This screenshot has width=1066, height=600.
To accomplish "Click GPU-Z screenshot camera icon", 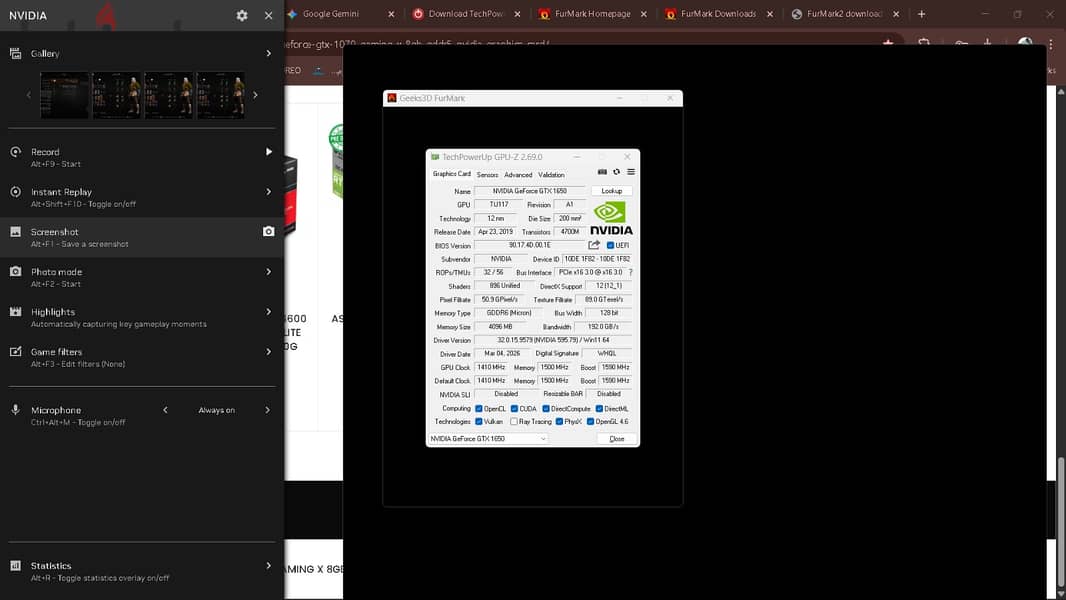I will click(x=602, y=172).
